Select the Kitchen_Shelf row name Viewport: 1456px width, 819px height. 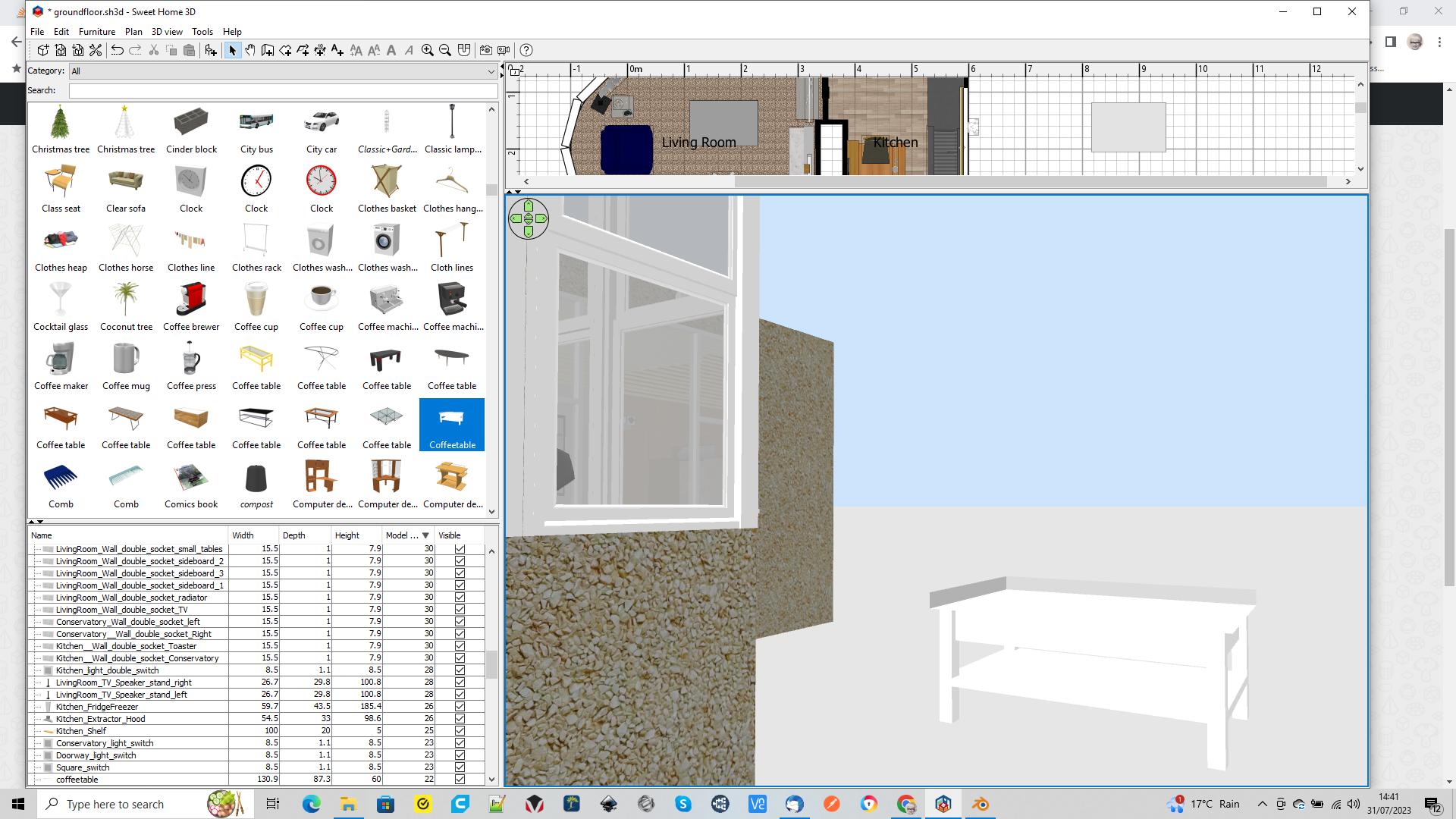tap(81, 731)
